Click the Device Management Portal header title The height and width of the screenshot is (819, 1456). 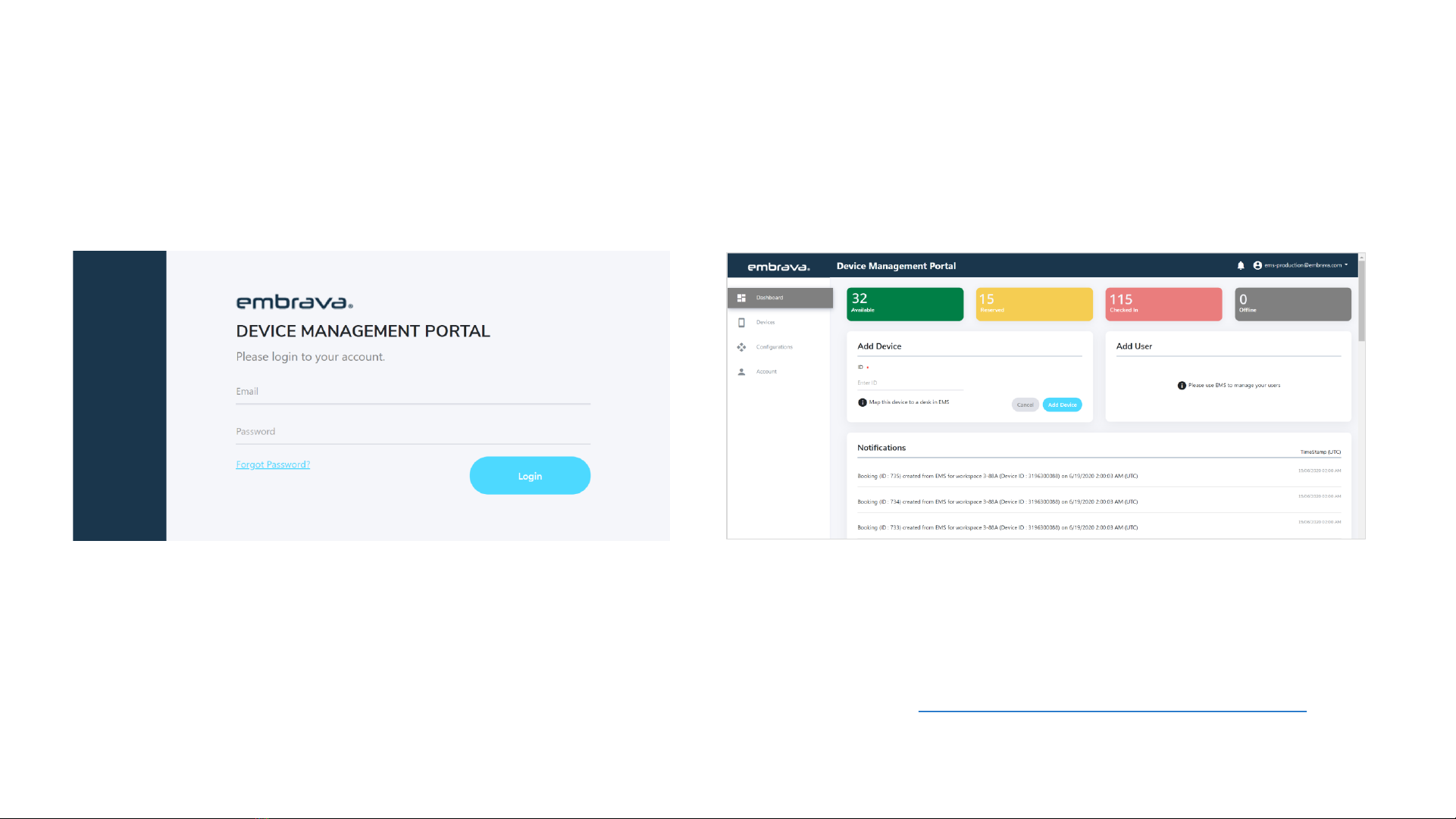[x=896, y=266]
